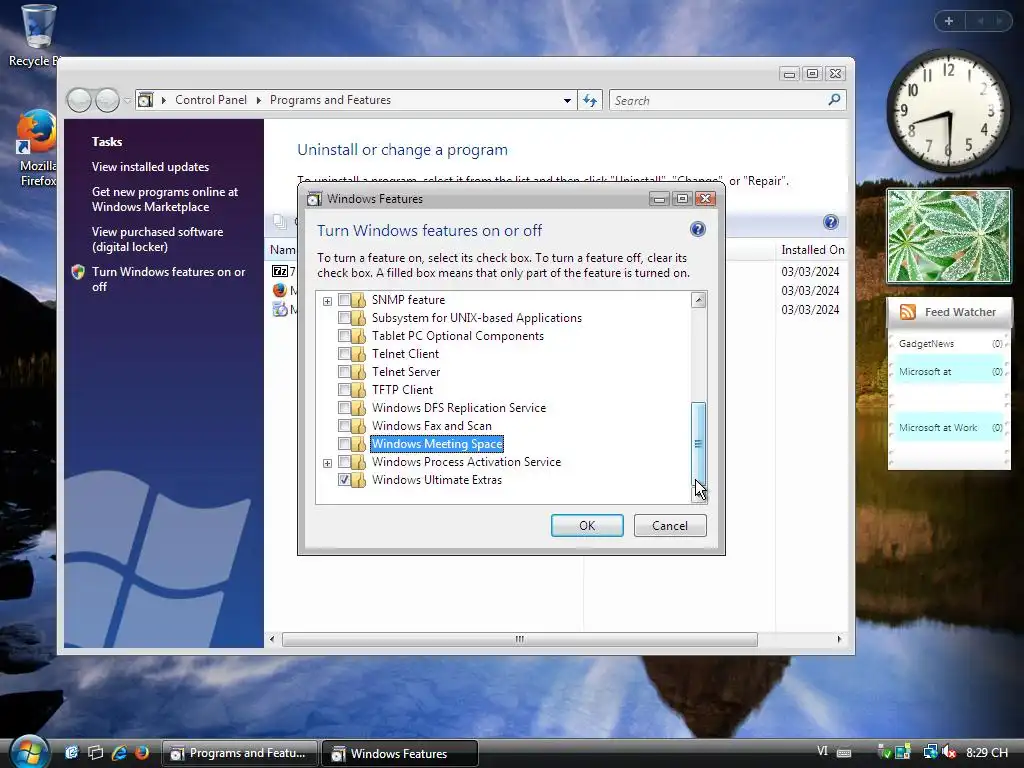Image resolution: width=1024 pixels, height=768 pixels.
Task: Click the Cancel button
Action: pos(670,526)
